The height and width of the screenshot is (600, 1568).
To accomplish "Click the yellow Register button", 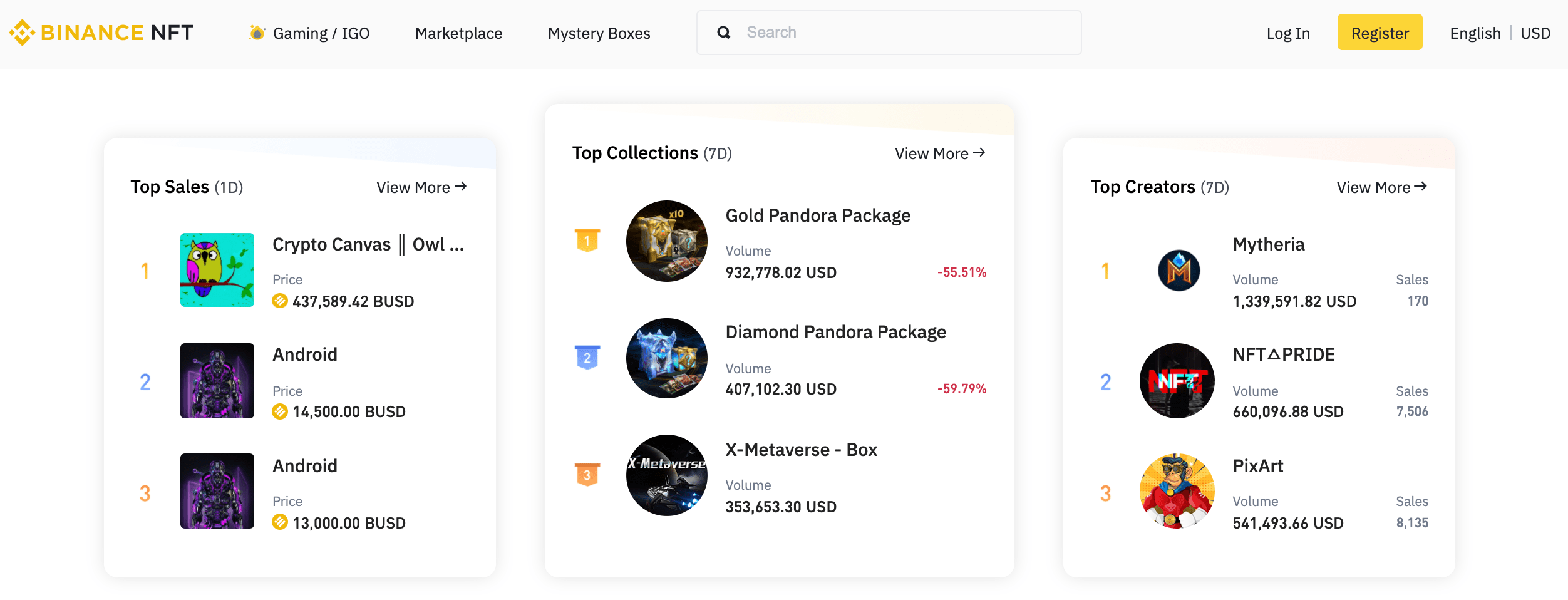I will pyautogui.click(x=1380, y=32).
